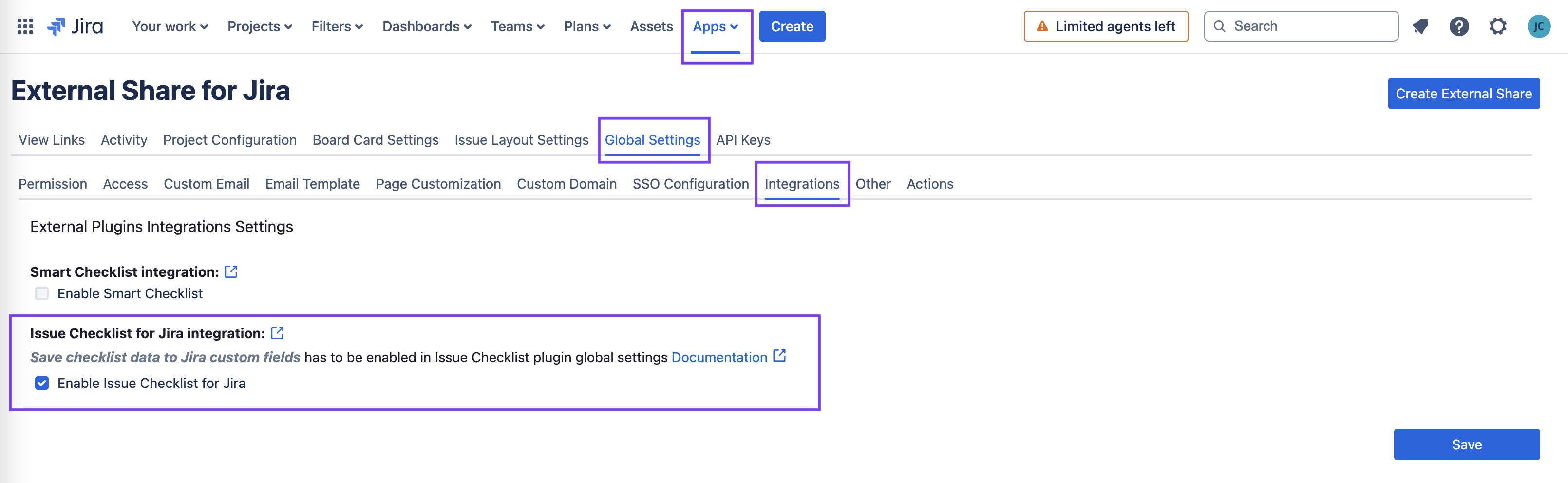Viewport: 1568px width, 483px height.
Task: Click the Create External Share button
Action: [x=1463, y=94]
